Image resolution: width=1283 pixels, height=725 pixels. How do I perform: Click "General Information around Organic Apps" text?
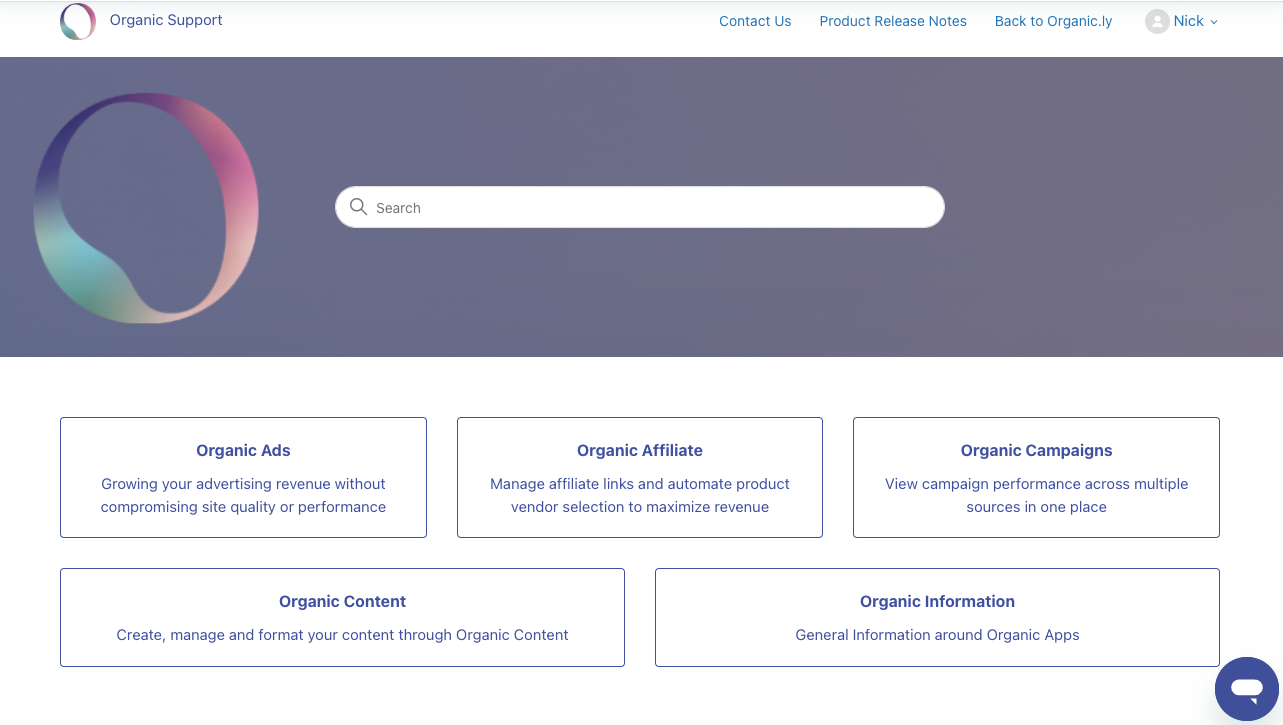[x=937, y=635]
